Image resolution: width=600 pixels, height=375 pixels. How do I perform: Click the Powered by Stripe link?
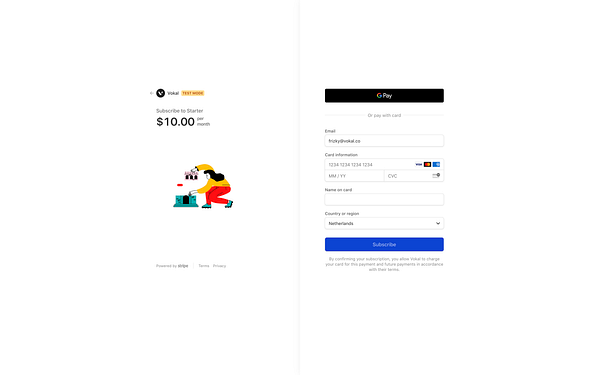click(x=172, y=266)
